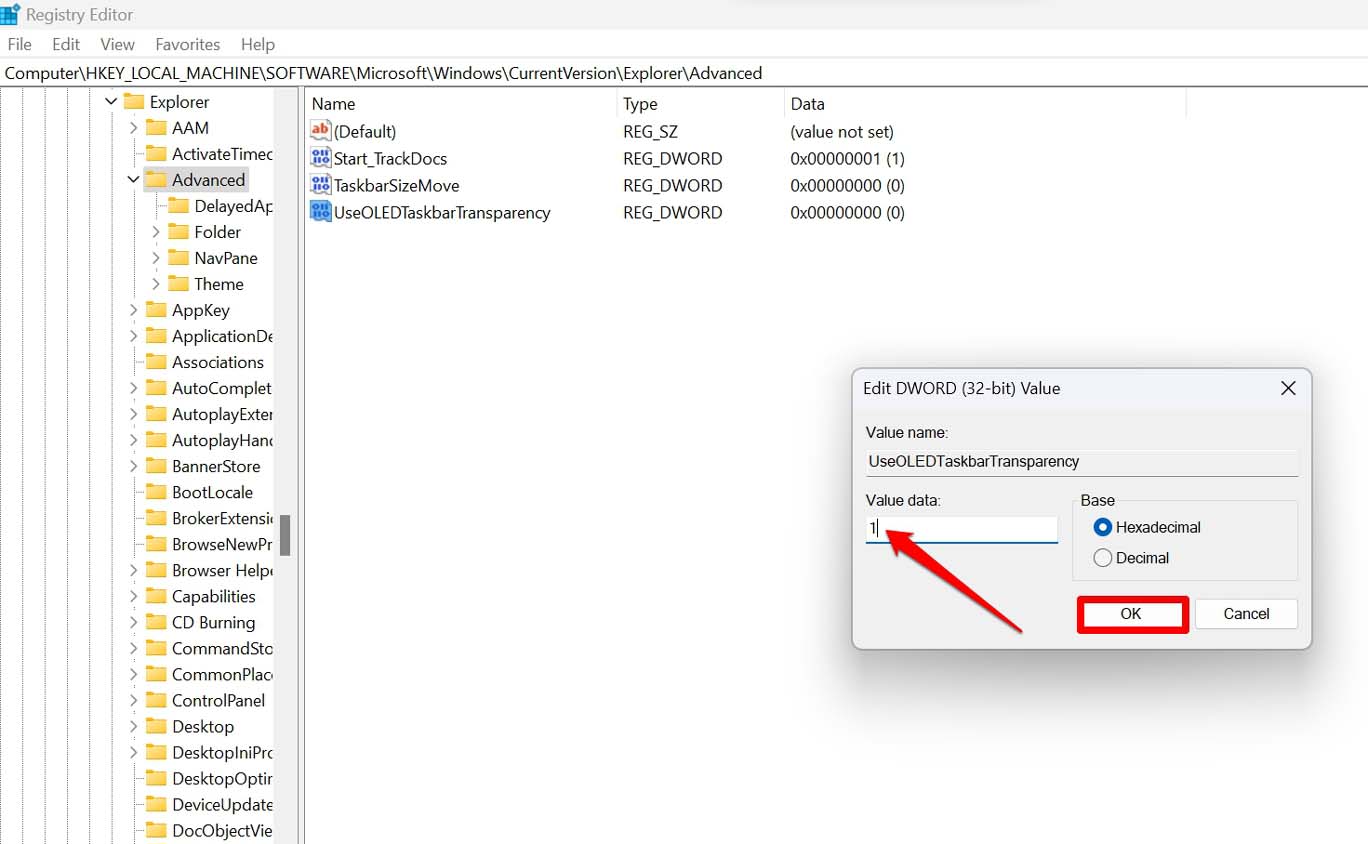Dismiss the dialog with Cancel
The height and width of the screenshot is (844, 1368).
pos(1245,613)
